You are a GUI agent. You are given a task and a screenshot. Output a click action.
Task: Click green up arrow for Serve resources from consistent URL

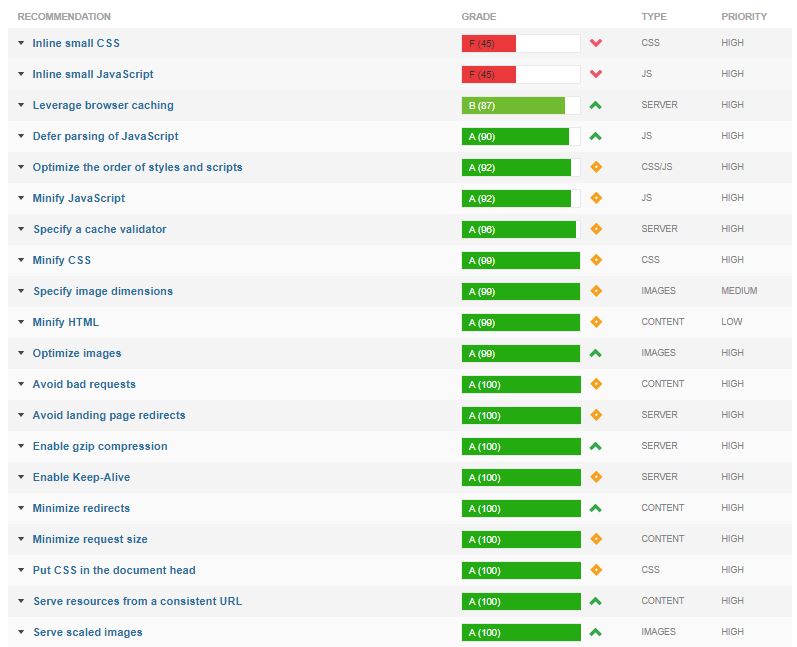pyautogui.click(x=596, y=601)
